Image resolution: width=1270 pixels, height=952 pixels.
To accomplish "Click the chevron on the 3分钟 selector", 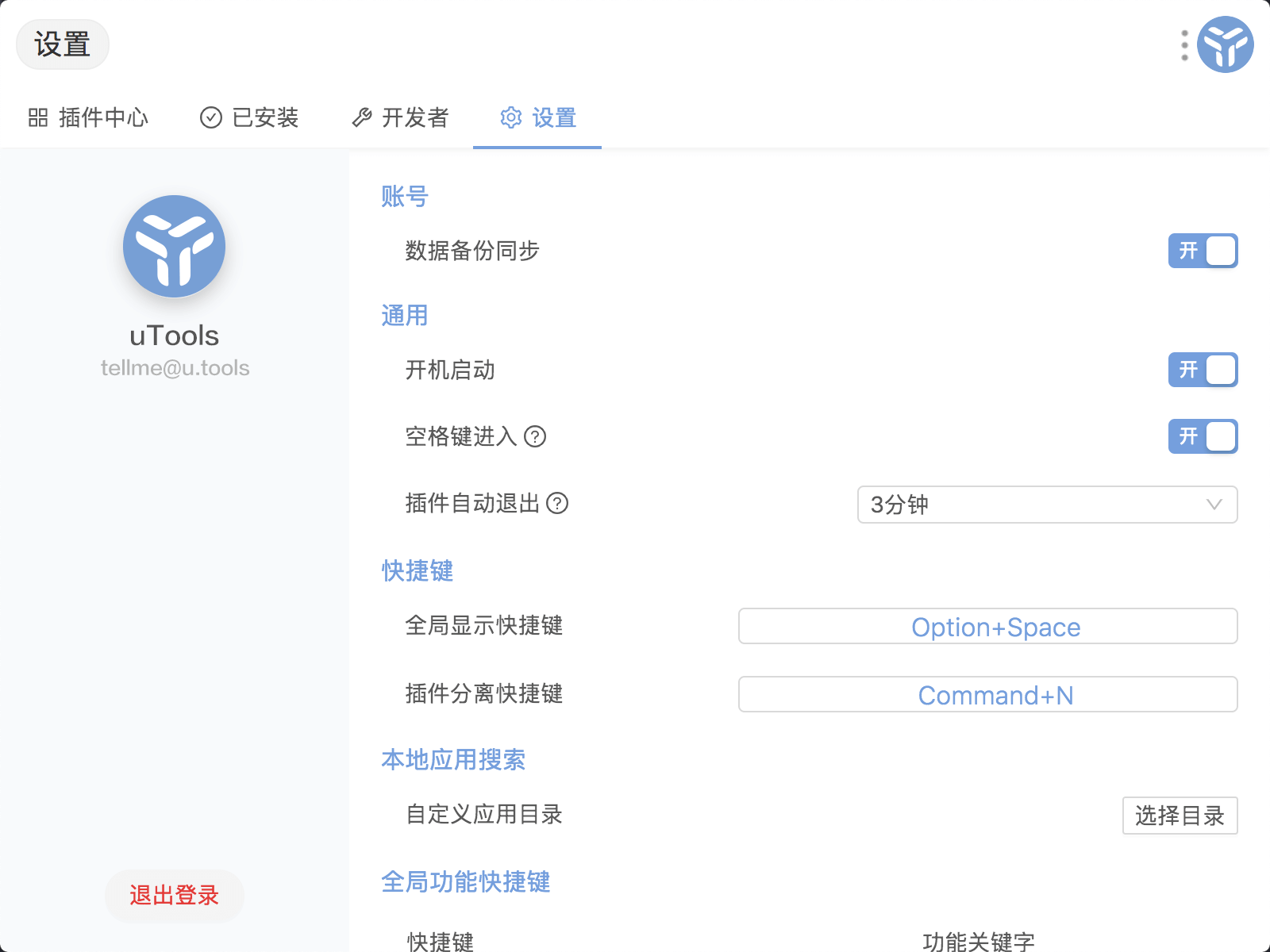I will [1212, 505].
